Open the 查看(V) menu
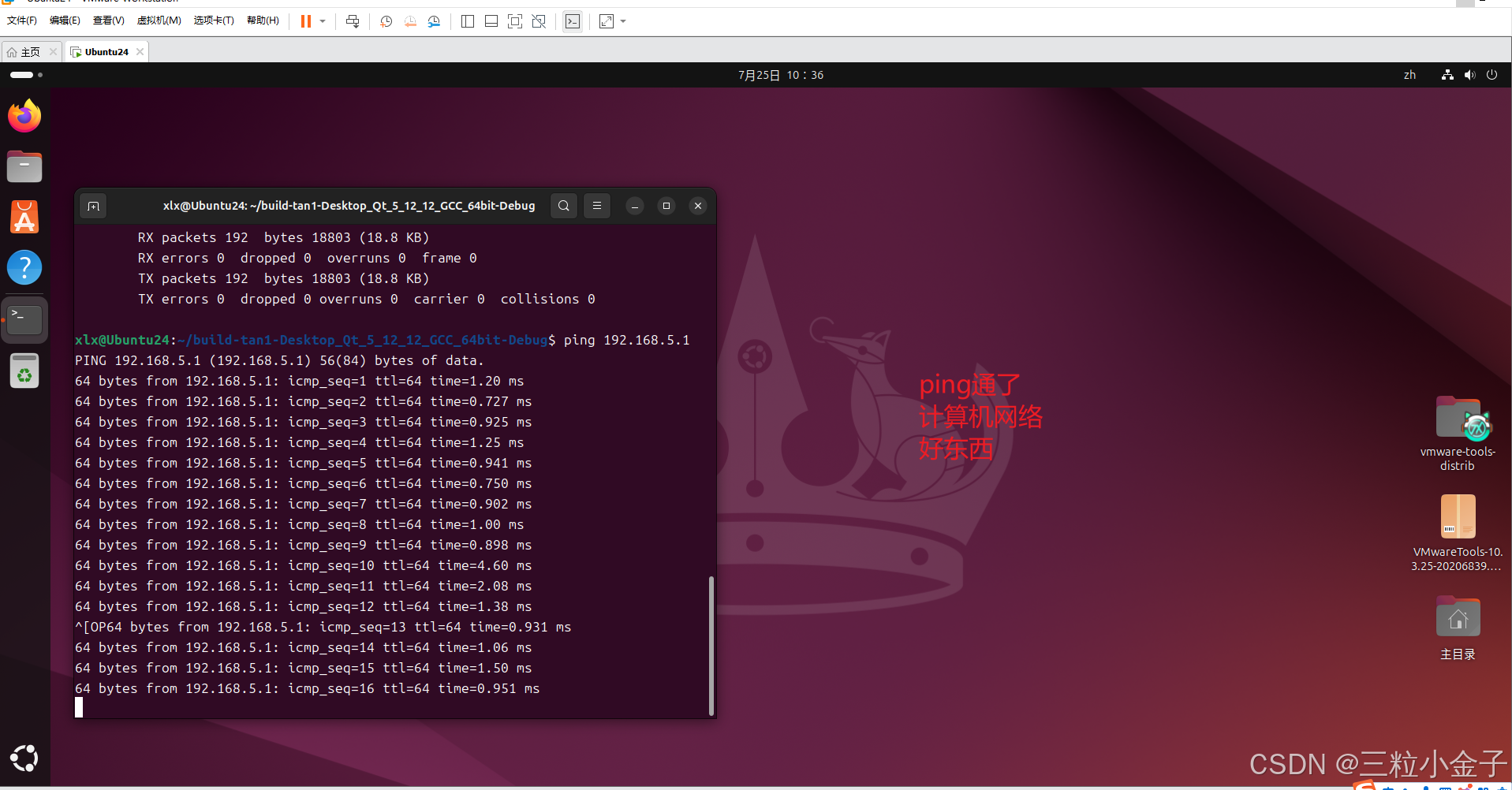Image resolution: width=1512 pixels, height=790 pixels. click(x=109, y=20)
